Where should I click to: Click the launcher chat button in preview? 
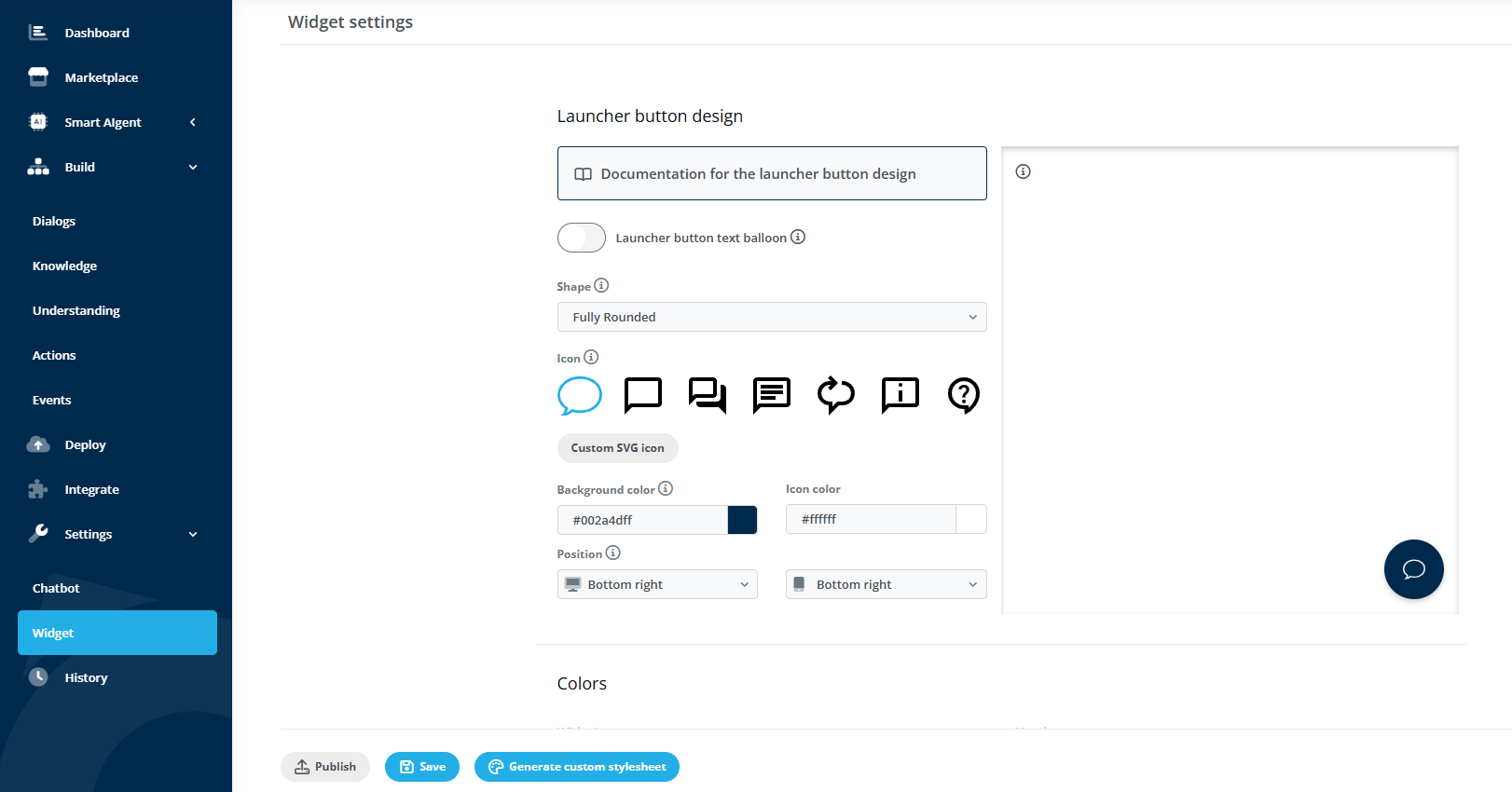coord(1413,569)
